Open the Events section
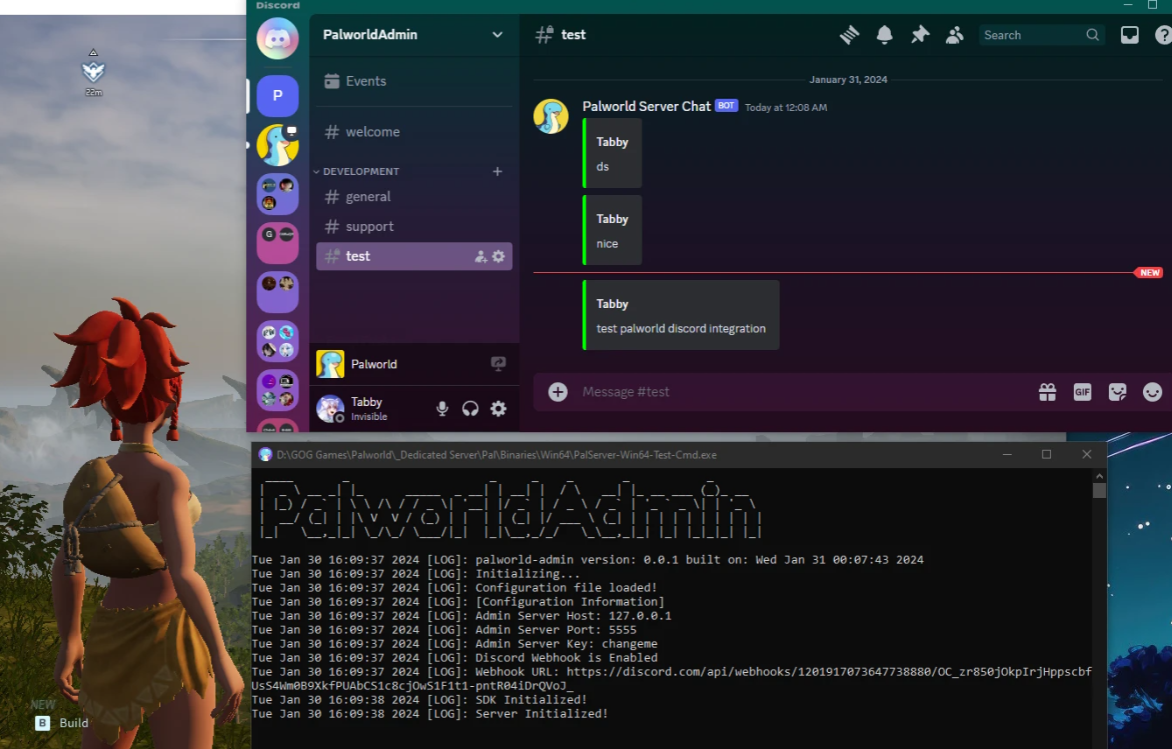Viewport: 1172px width, 749px height. (x=365, y=81)
